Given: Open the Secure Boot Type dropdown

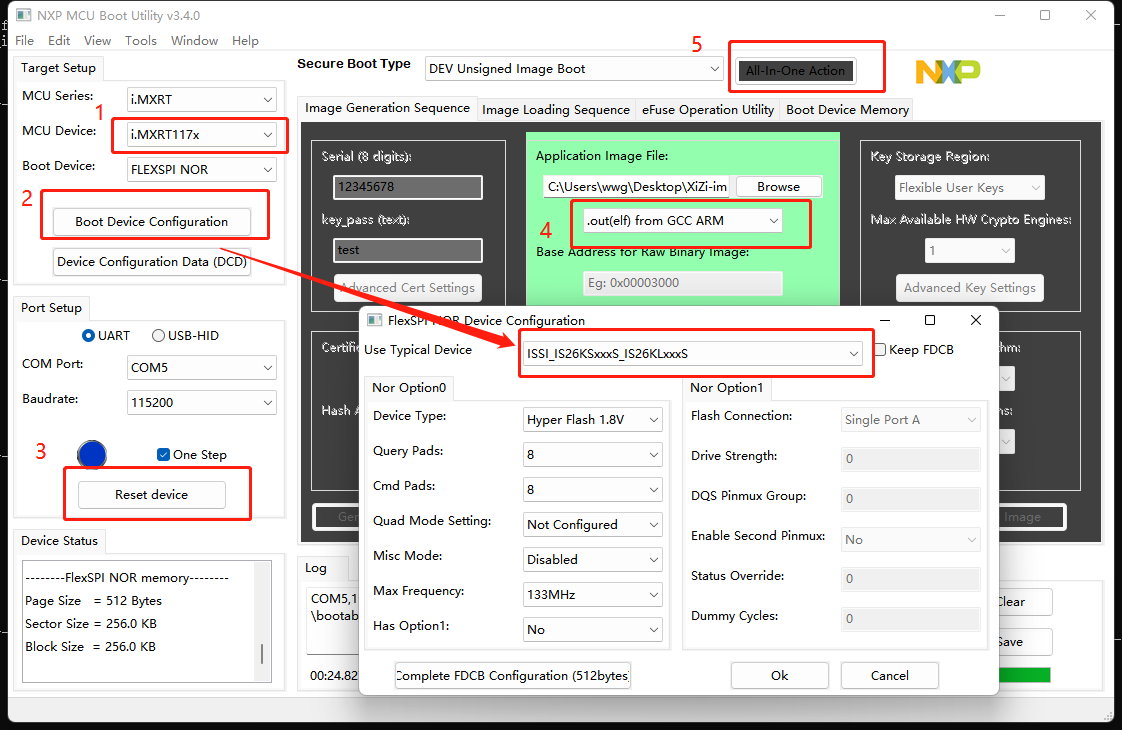Looking at the screenshot, I should click(x=574, y=69).
